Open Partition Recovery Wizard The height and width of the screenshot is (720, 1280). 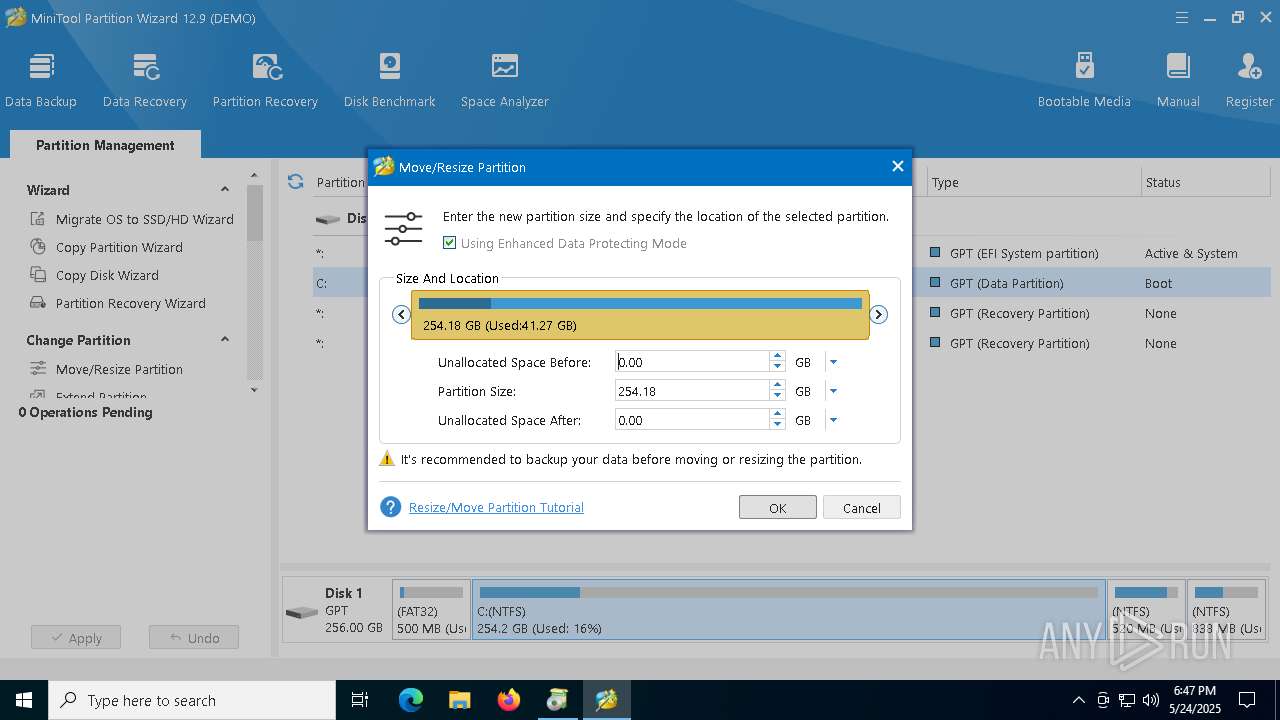tap(118, 303)
